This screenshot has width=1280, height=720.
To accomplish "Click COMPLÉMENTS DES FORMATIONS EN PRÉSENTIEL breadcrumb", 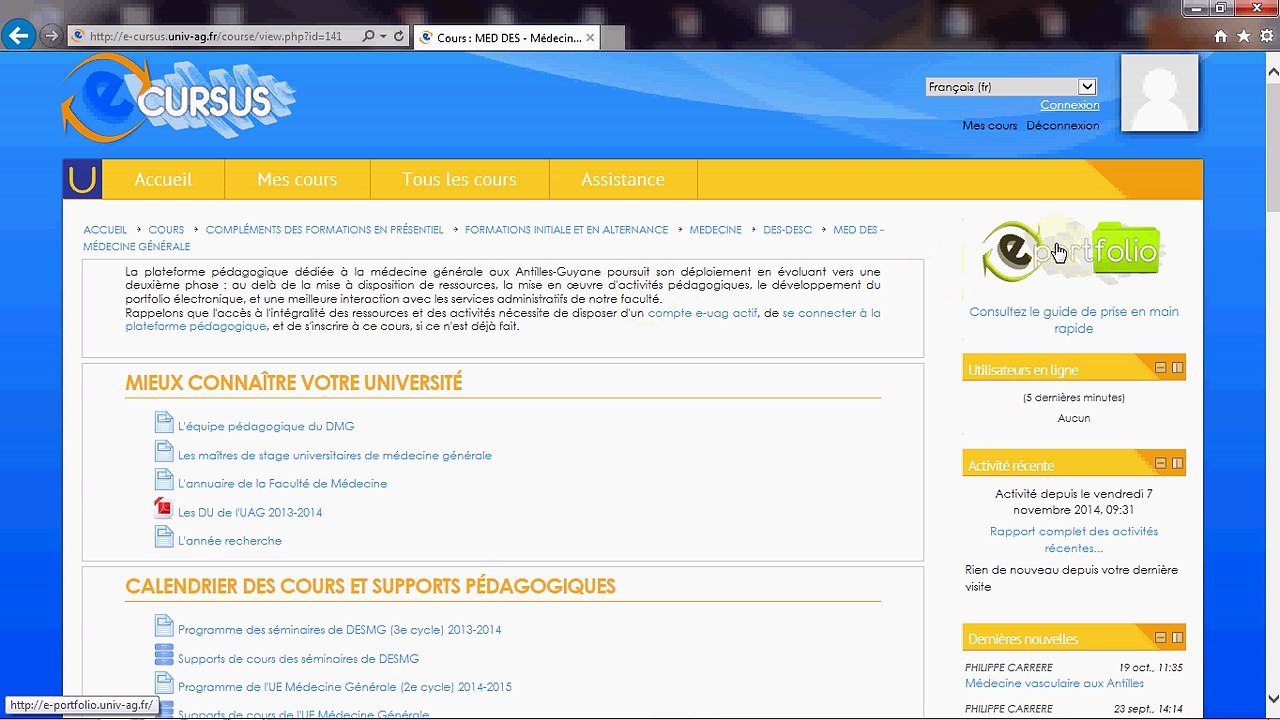I will click(x=324, y=230).
